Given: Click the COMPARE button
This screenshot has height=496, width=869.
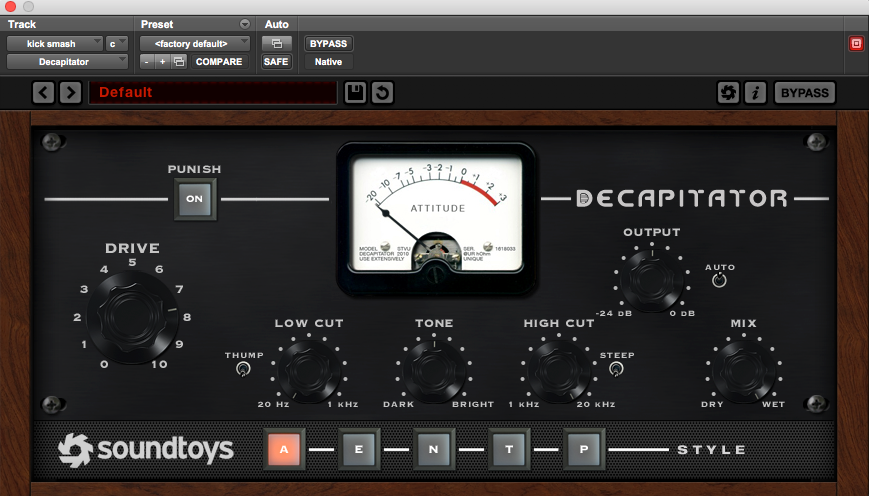Looking at the screenshot, I should 219,62.
